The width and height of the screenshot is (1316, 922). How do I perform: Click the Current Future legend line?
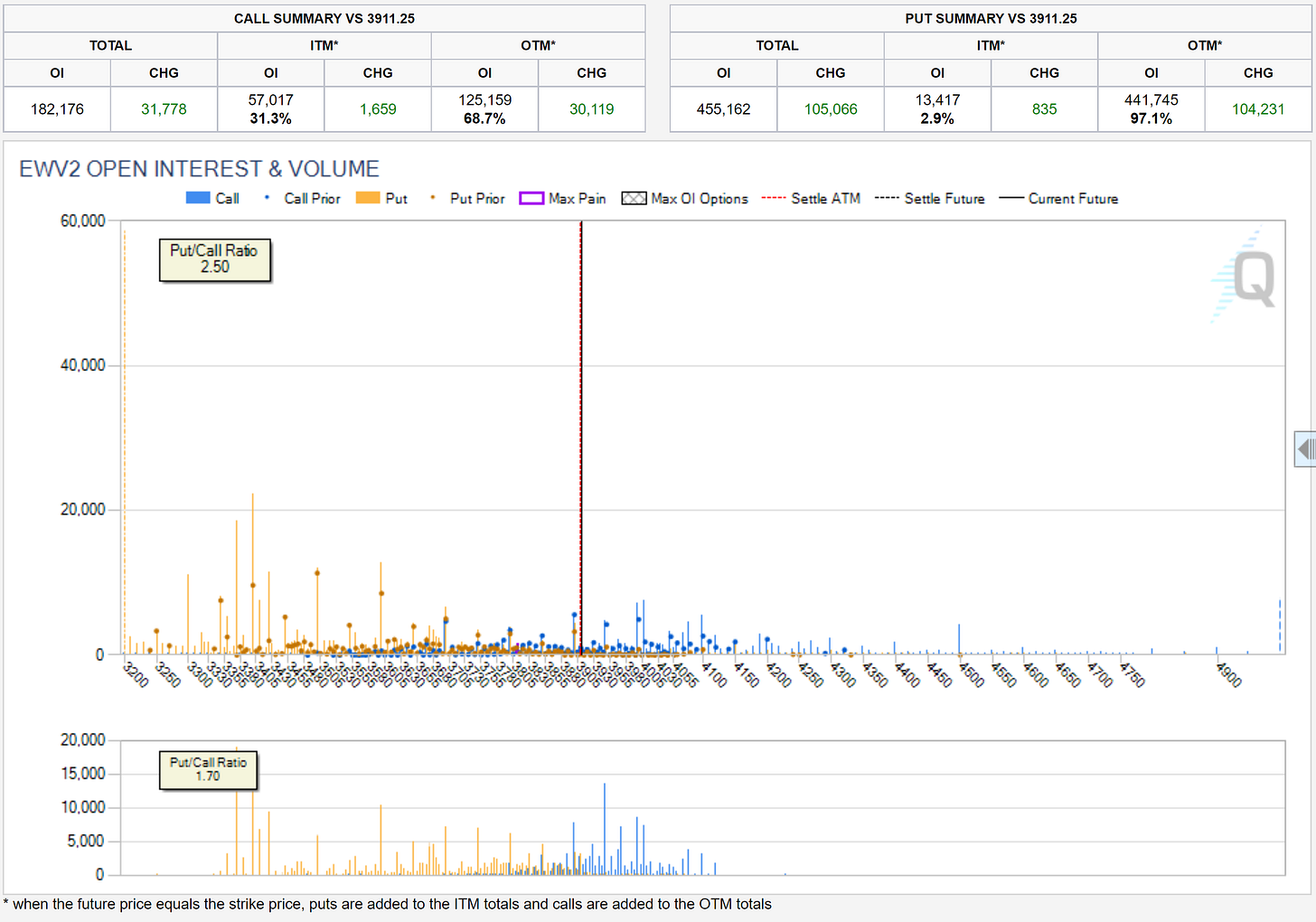click(x=1011, y=198)
